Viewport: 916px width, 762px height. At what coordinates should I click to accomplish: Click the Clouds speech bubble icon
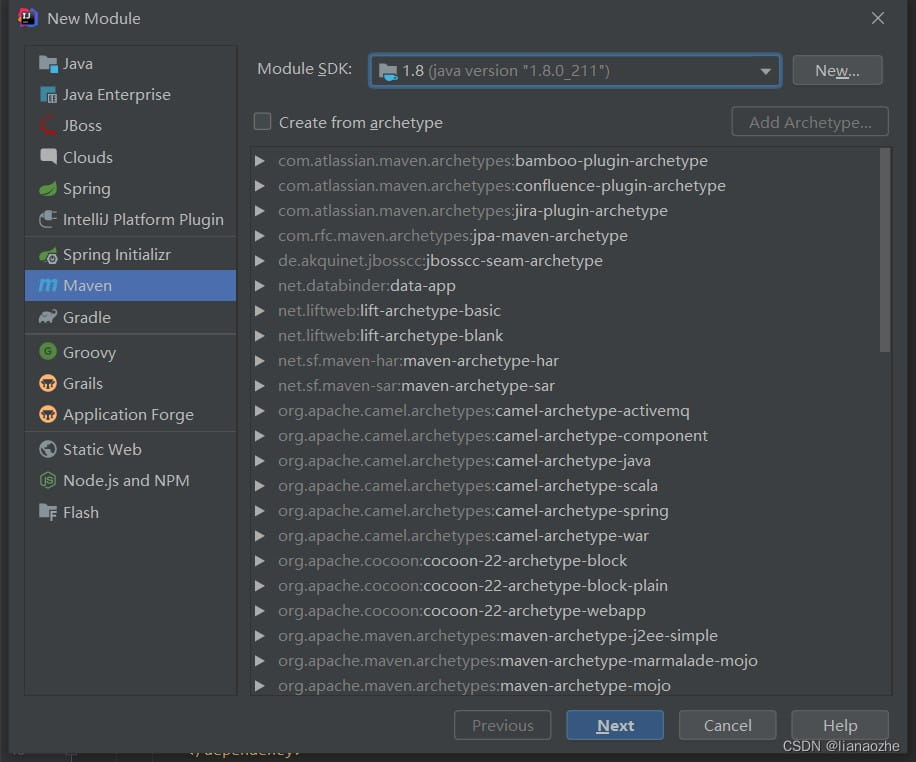point(48,157)
